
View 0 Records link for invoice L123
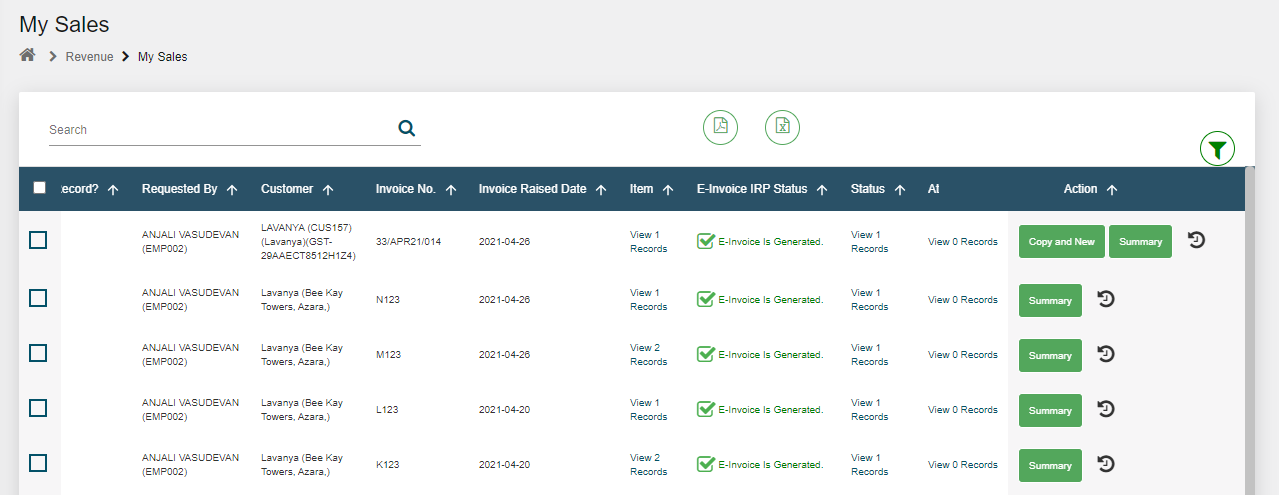tap(963, 410)
